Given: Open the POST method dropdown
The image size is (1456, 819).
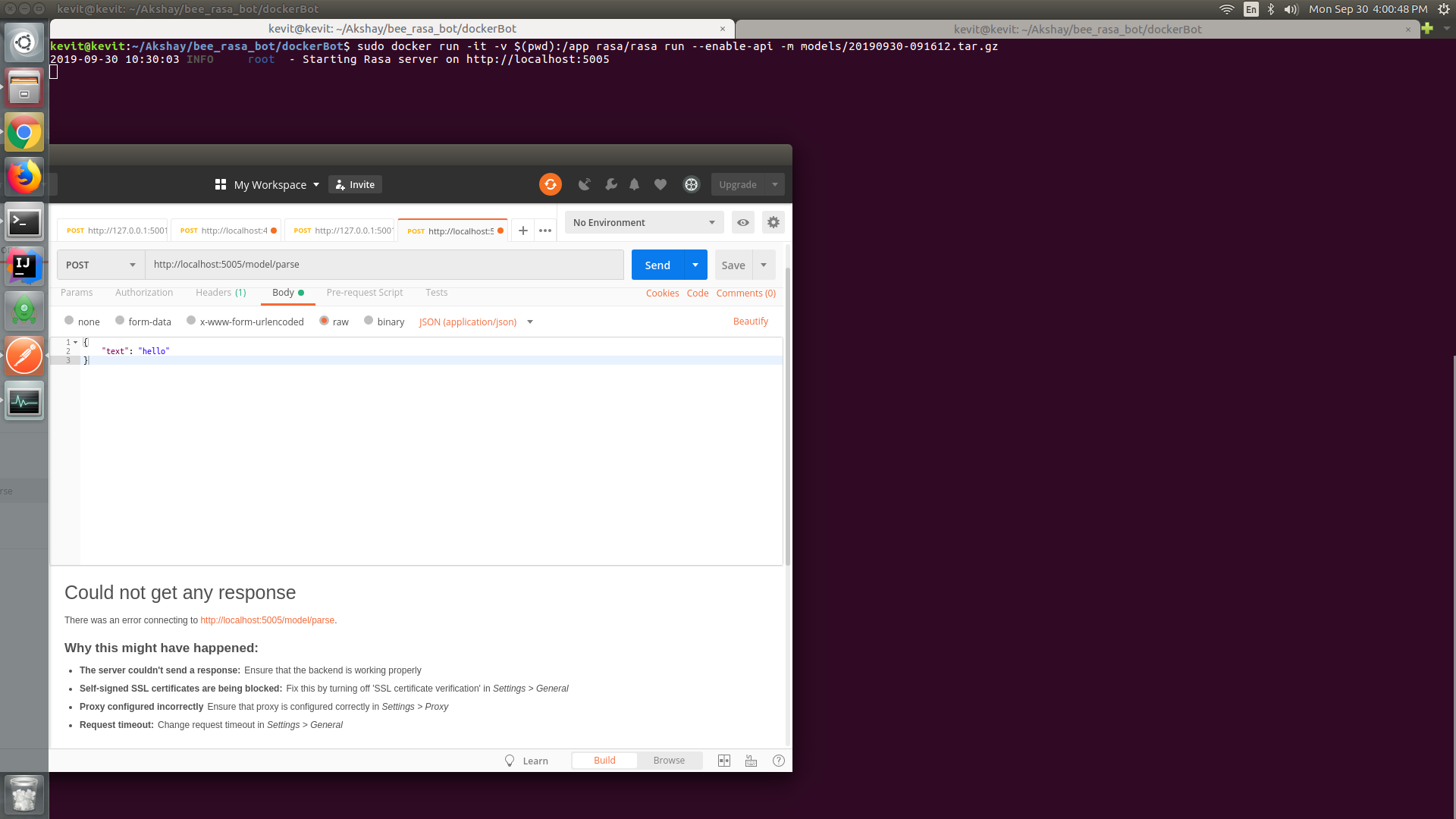Looking at the screenshot, I should (100, 265).
